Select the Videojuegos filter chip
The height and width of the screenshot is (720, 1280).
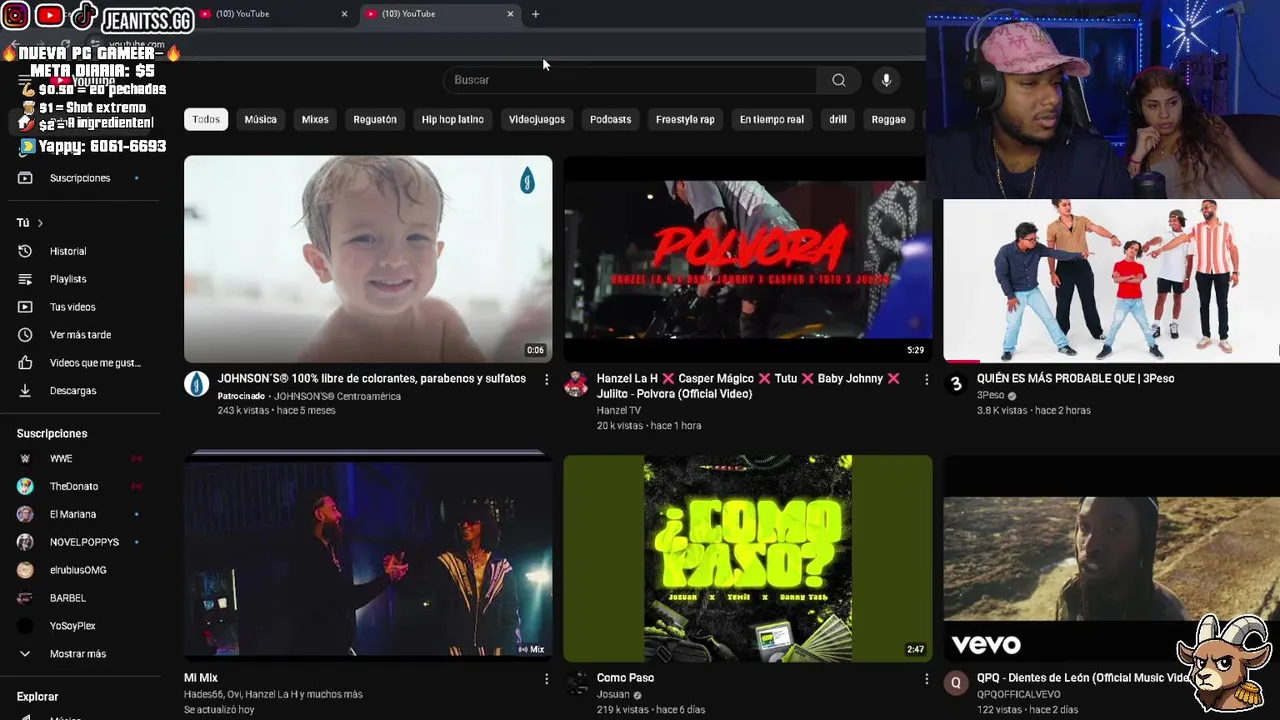[x=537, y=119]
